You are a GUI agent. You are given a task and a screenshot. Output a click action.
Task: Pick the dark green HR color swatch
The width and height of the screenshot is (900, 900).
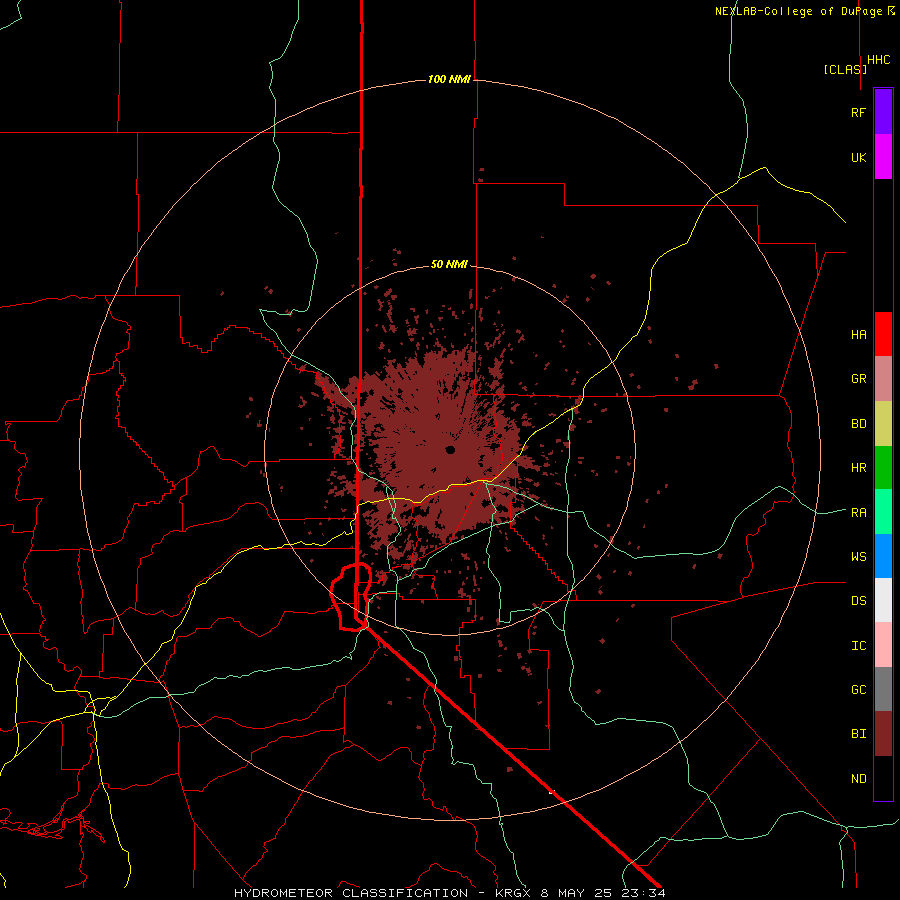[883, 468]
